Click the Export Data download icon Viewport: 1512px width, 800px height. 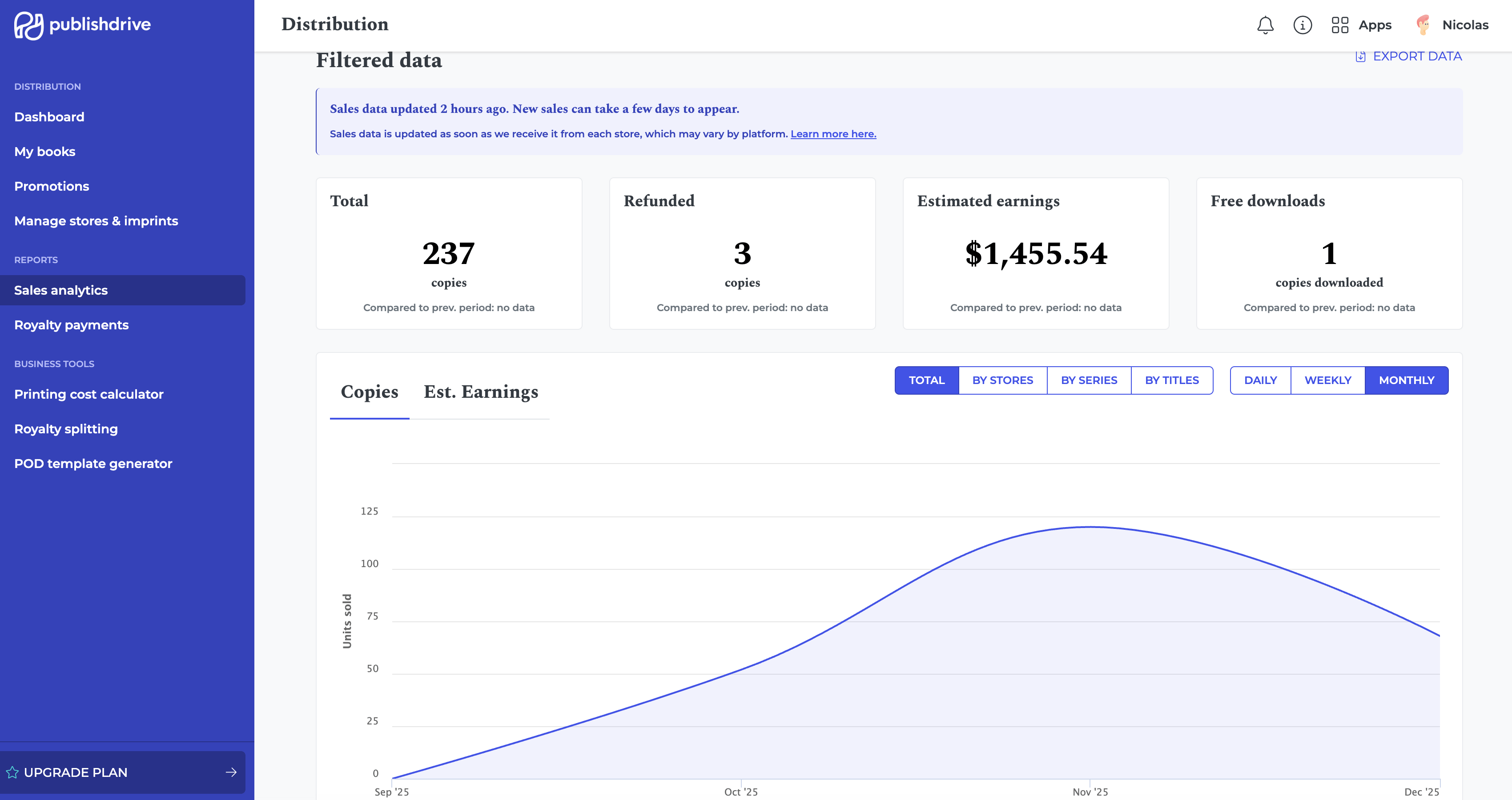1360,56
